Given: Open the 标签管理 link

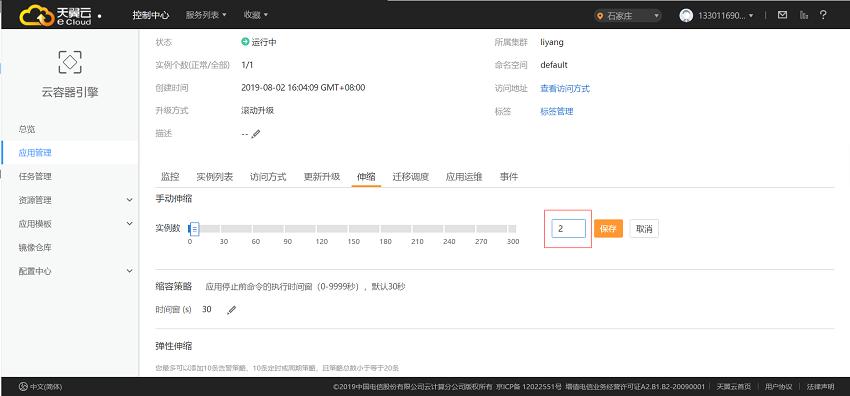Looking at the screenshot, I should point(557,112).
